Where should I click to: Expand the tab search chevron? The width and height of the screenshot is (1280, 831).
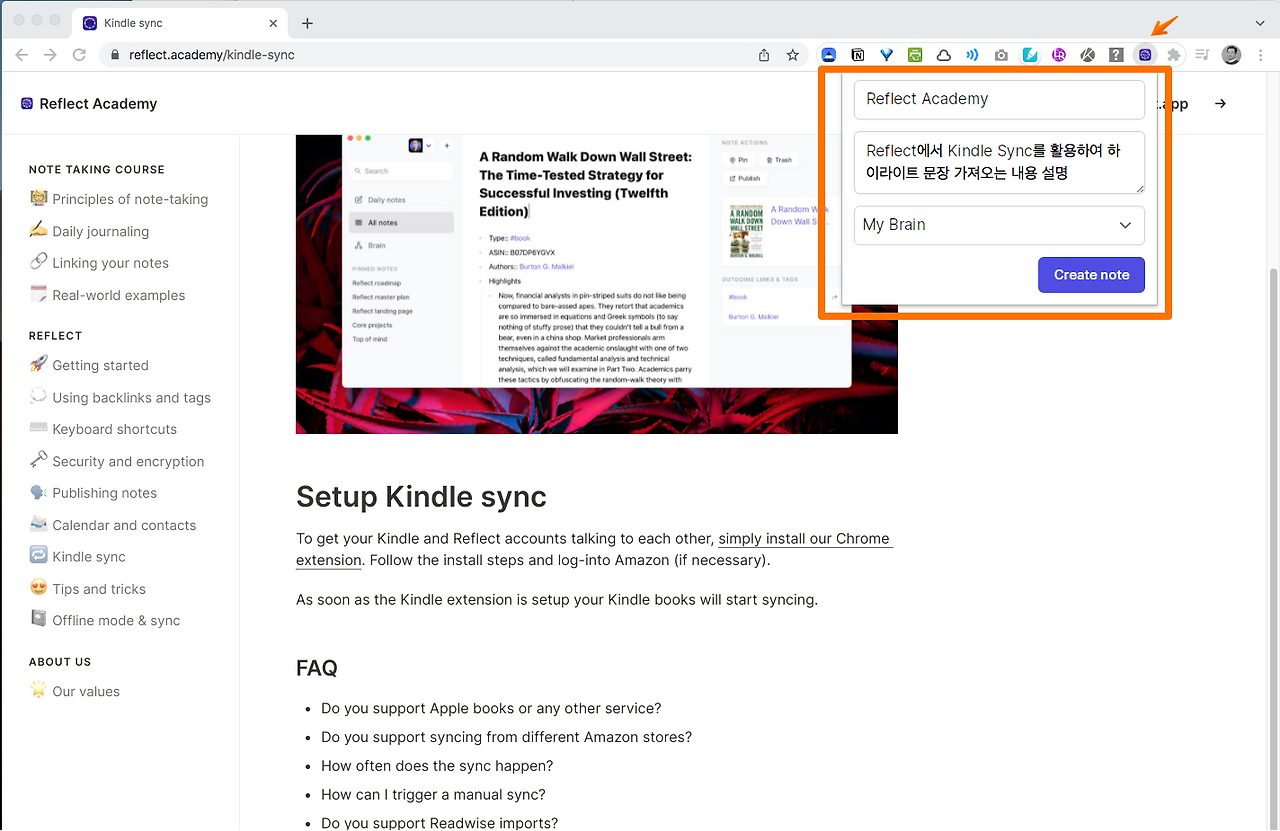1260,23
